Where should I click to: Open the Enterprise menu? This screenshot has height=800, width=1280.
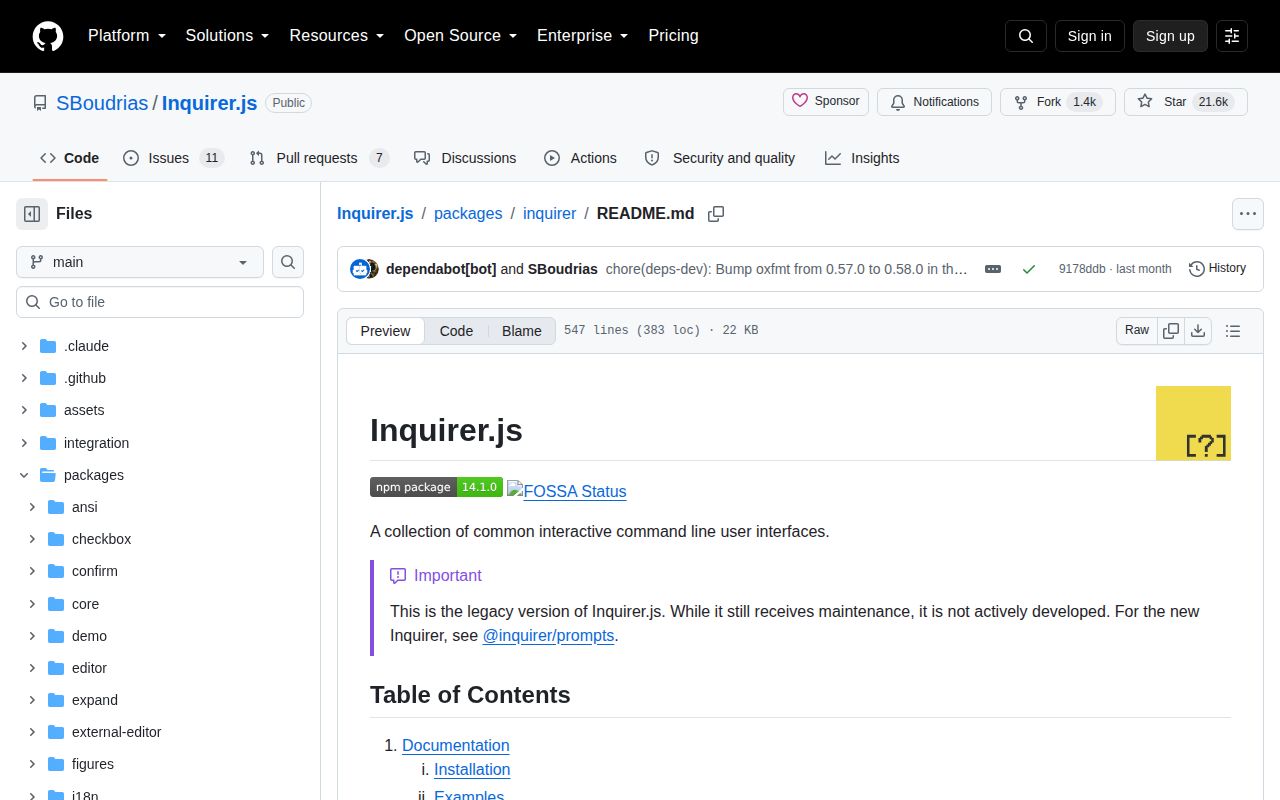point(582,35)
